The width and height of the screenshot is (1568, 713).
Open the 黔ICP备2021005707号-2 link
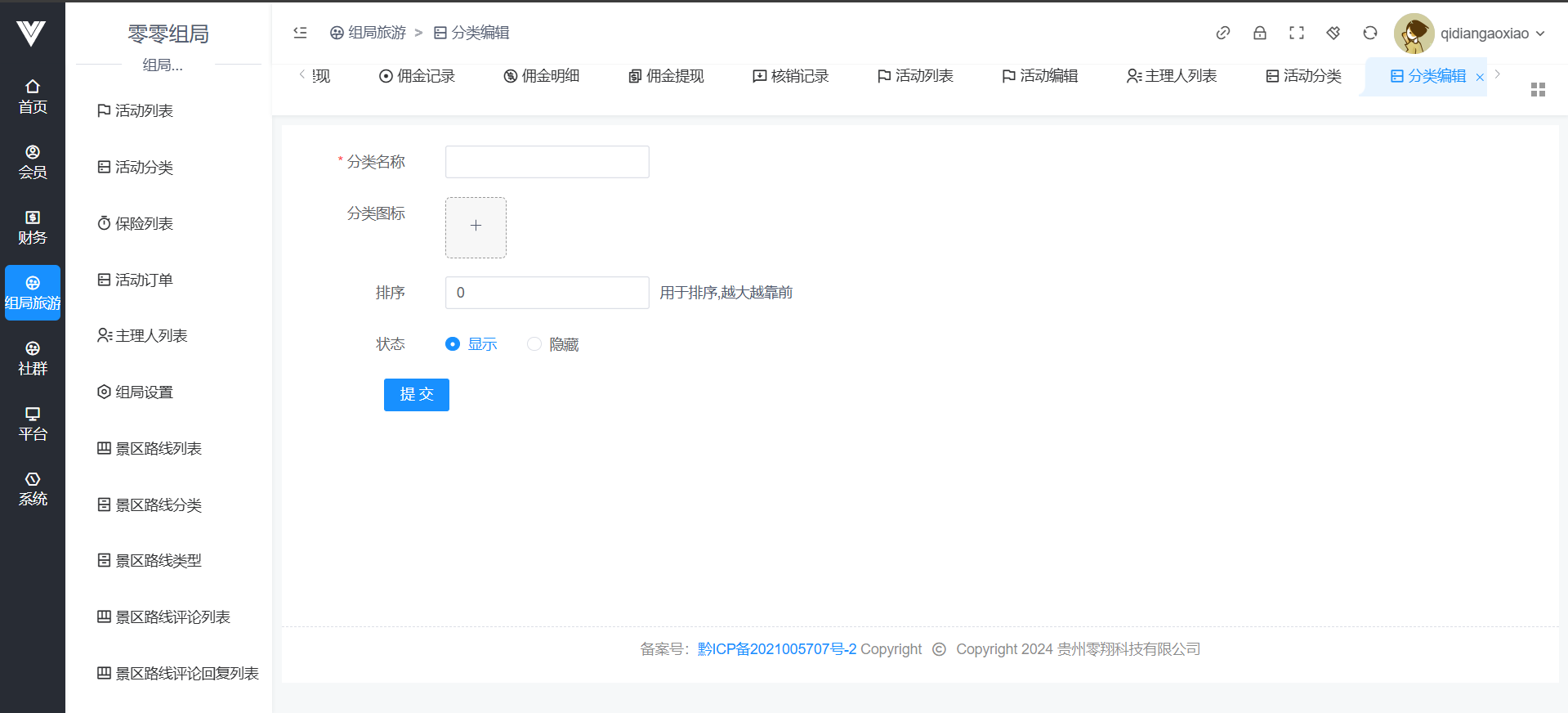[776, 649]
